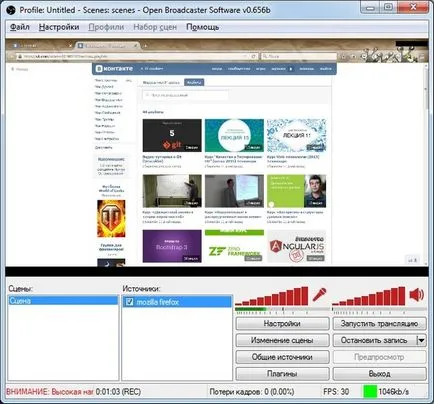The height and width of the screenshot is (404, 434).
Task: Click the green stream status indicator
Action: coord(369,391)
